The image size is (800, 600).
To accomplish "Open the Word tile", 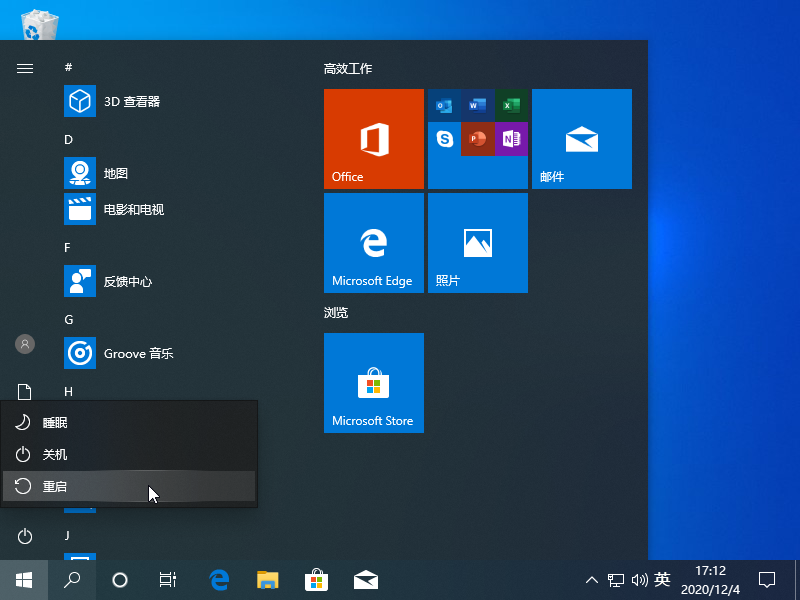I will [477, 104].
